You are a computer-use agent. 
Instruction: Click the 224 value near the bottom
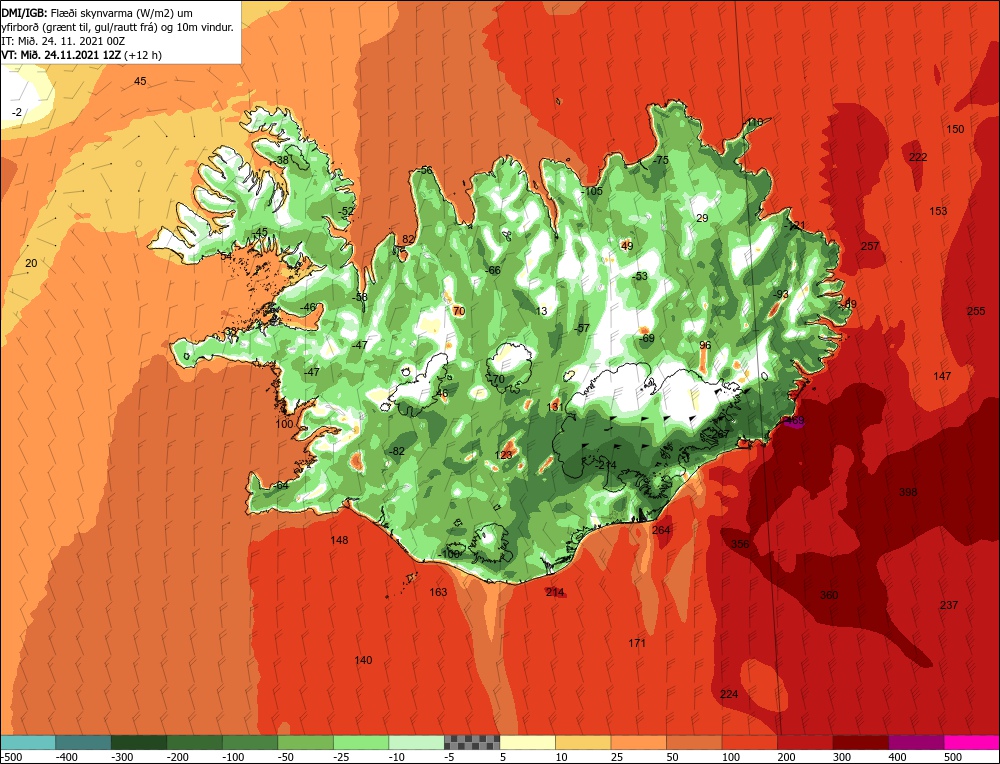(729, 694)
